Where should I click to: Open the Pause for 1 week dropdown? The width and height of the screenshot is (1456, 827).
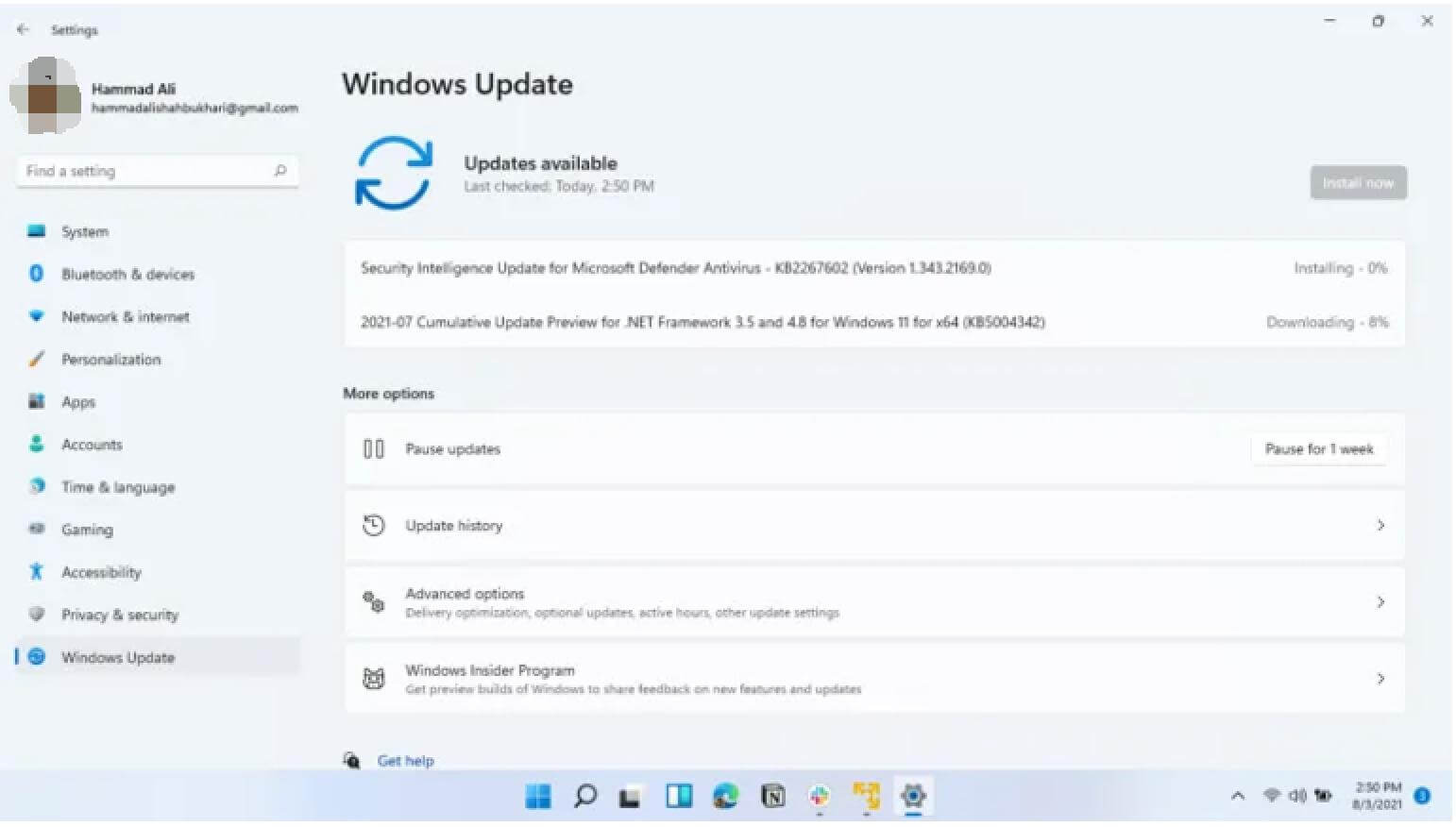pos(1319,449)
